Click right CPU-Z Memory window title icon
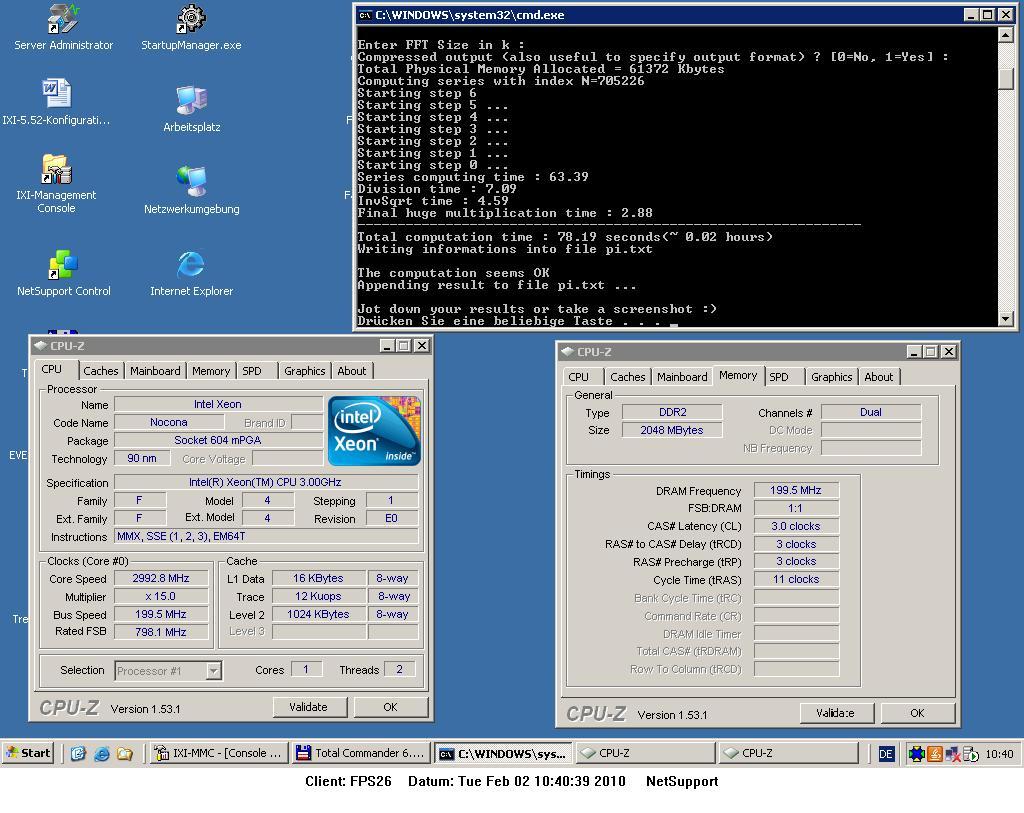The image size is (1024, 813). [568, 351]
